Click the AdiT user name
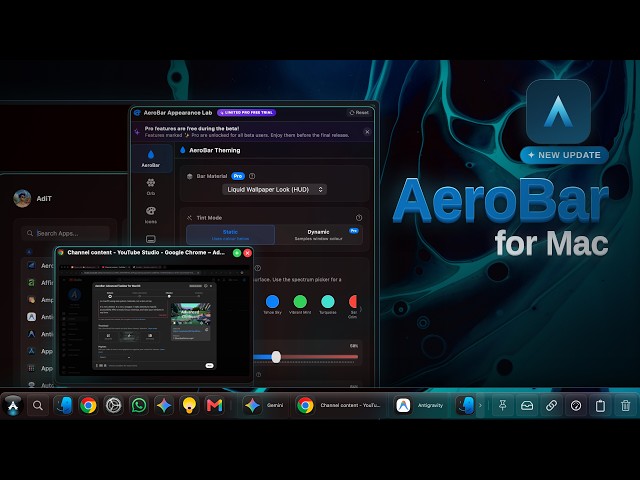The width and height of the screenshot is (640, 480). click(x=44, y=198)
